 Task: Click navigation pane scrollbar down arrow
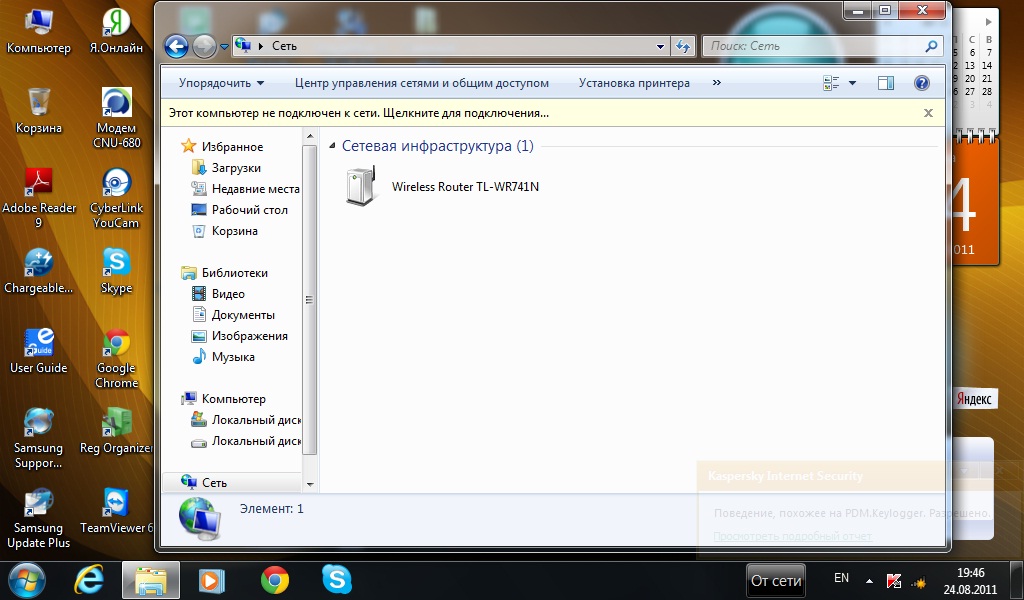point(310,484)
